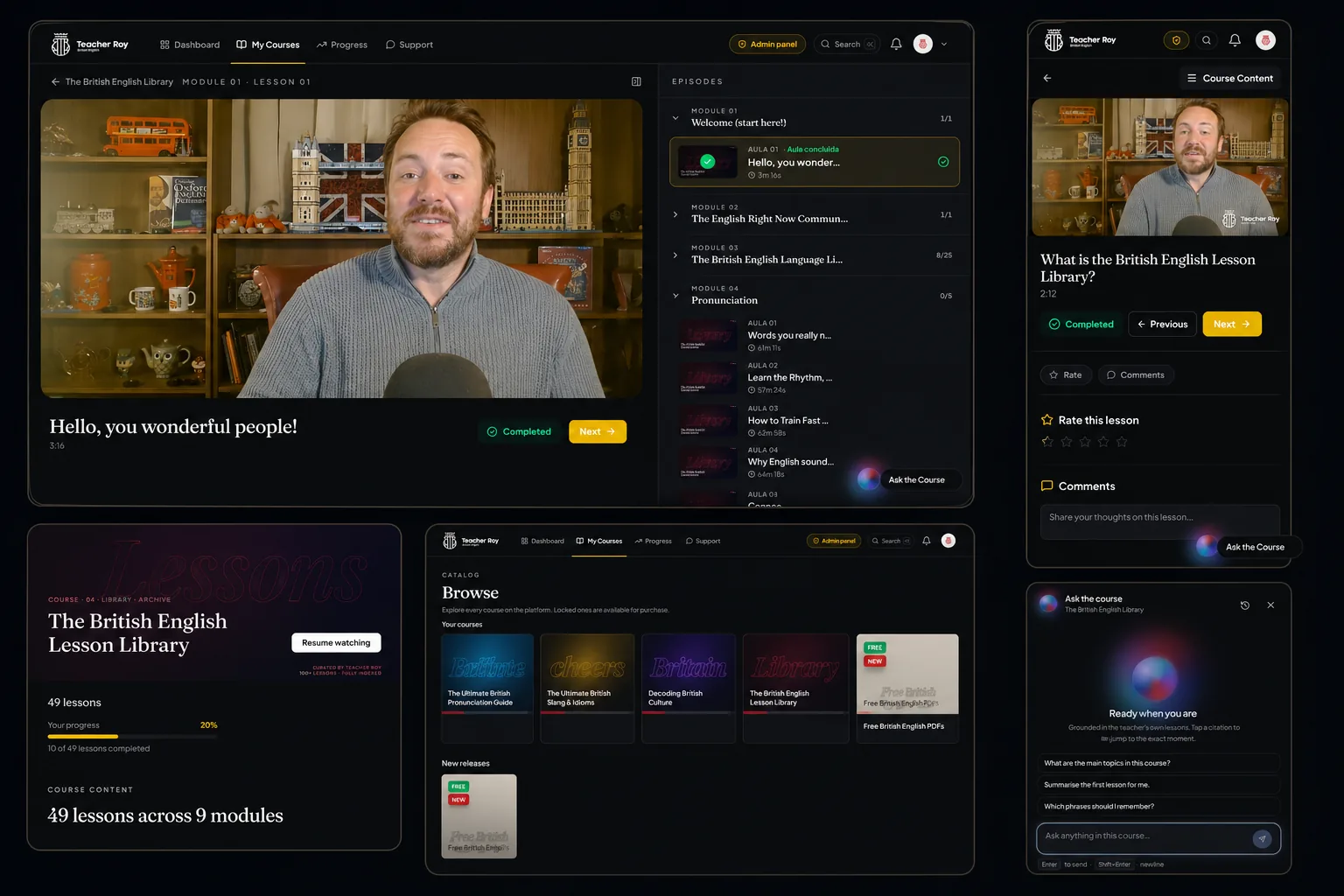Toggle the completion check circle on Hello, you wonder... episode
The height and width of the screenshot is (896, 1344).
[943, 162]
